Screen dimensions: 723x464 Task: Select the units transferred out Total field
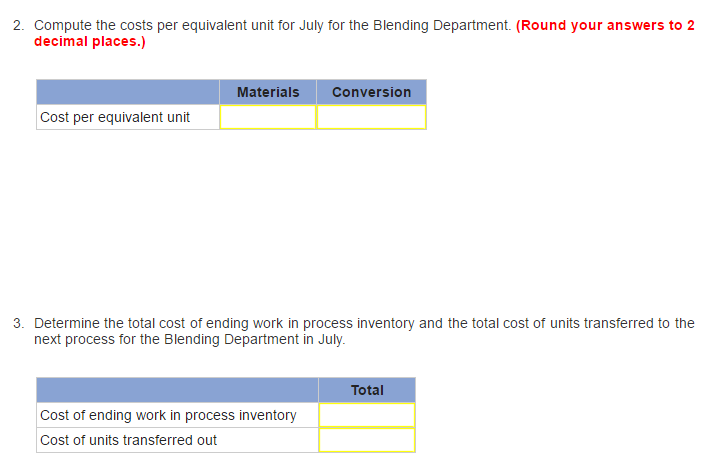tap(366, 440)
